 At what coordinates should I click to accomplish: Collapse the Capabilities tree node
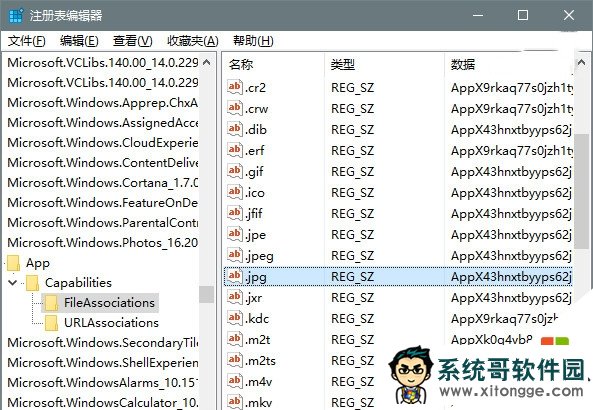[12, 283]
